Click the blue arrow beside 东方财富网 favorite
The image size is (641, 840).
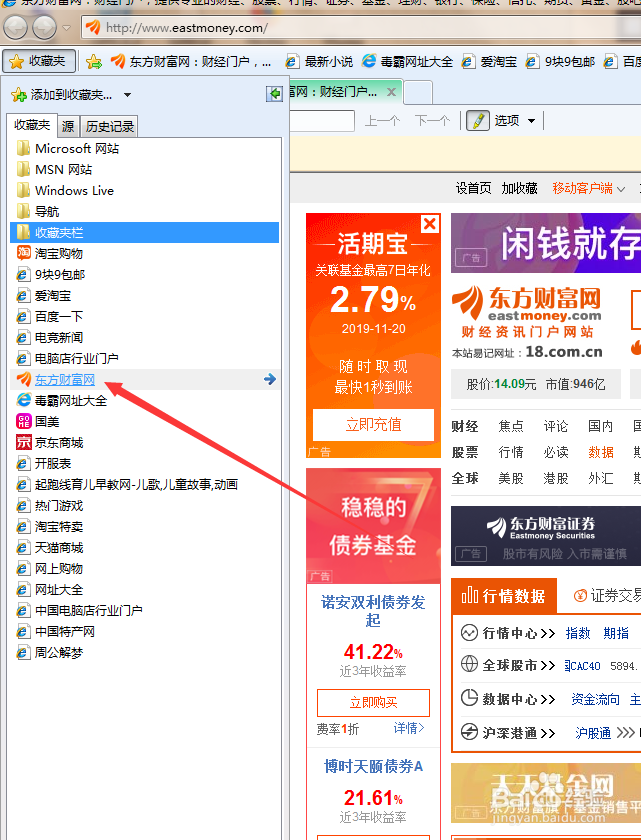[270, 379]
